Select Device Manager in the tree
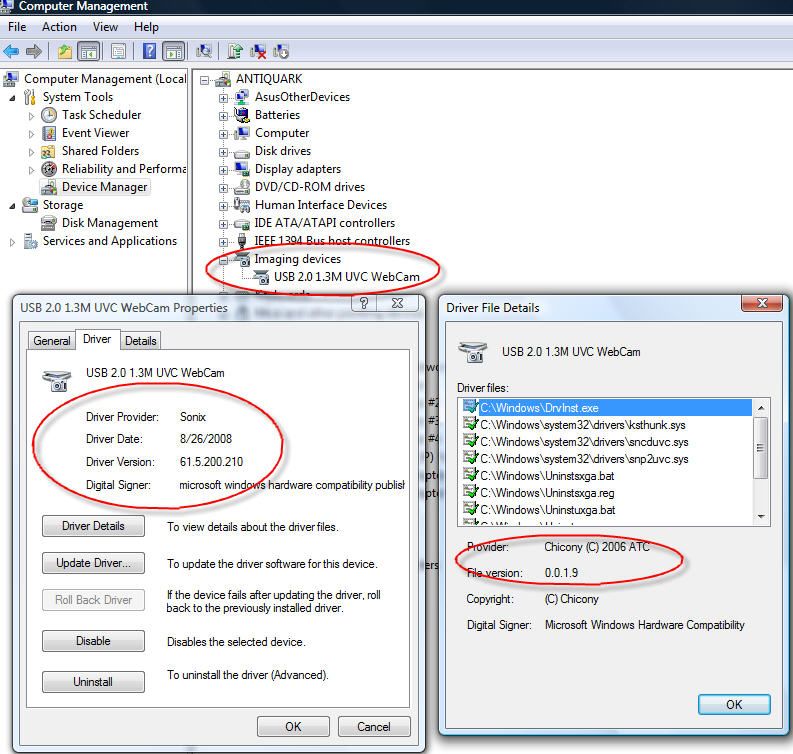The height and width of the screenshot is (754, 793). (104, 187)
